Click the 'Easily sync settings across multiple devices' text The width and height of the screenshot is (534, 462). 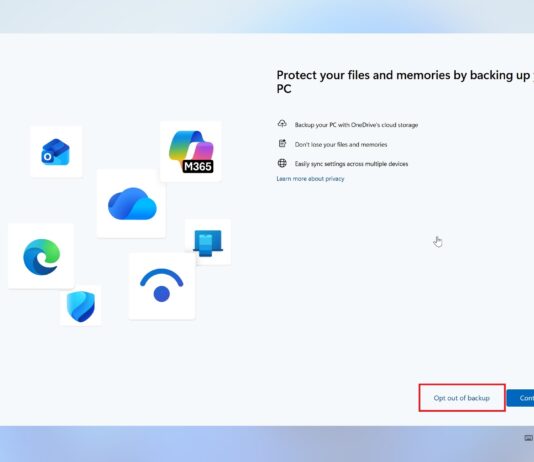tap(351, 164)
